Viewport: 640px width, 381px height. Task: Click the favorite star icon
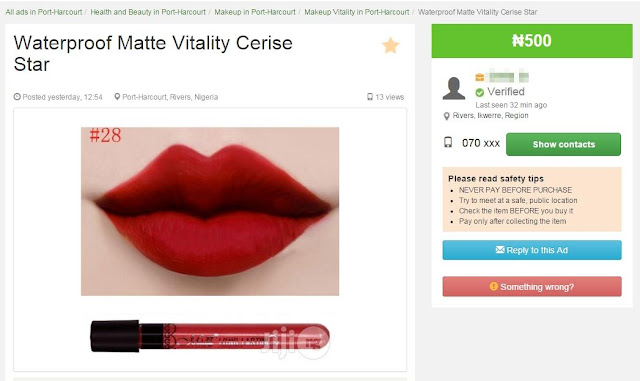[390, 45]
